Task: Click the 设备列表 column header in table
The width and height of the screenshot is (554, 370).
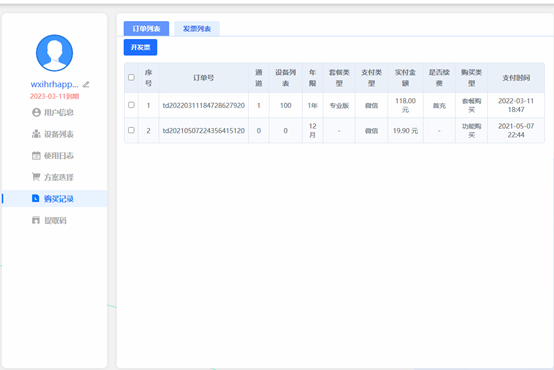Action: click(x=285, y=78)
